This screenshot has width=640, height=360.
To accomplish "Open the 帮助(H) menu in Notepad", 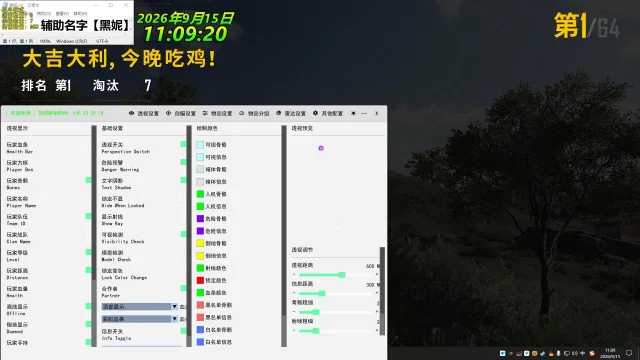I will click(x=80, y=13).
